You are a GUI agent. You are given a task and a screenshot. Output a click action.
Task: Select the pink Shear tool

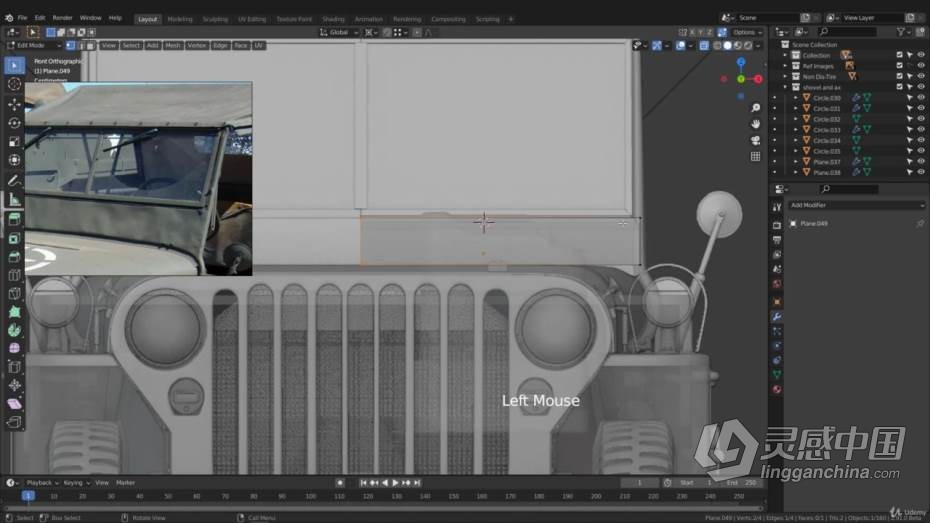coord(14,404)
